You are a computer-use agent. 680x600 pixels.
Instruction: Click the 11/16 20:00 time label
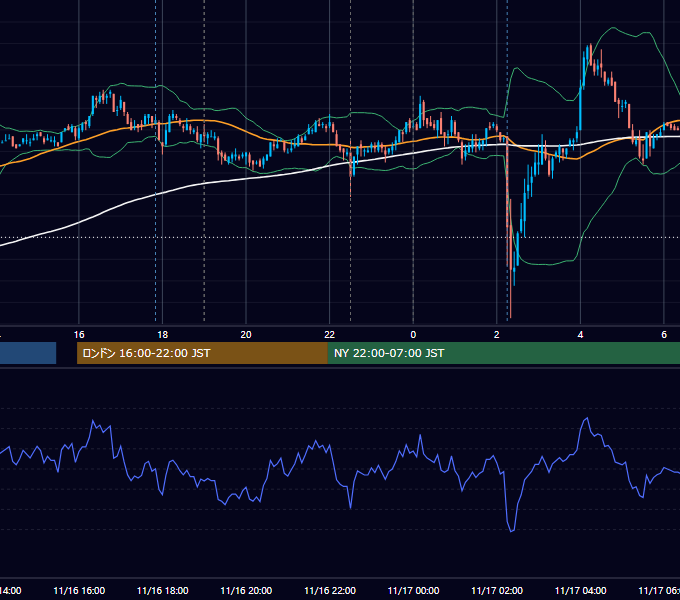click(x=246, y=590)
